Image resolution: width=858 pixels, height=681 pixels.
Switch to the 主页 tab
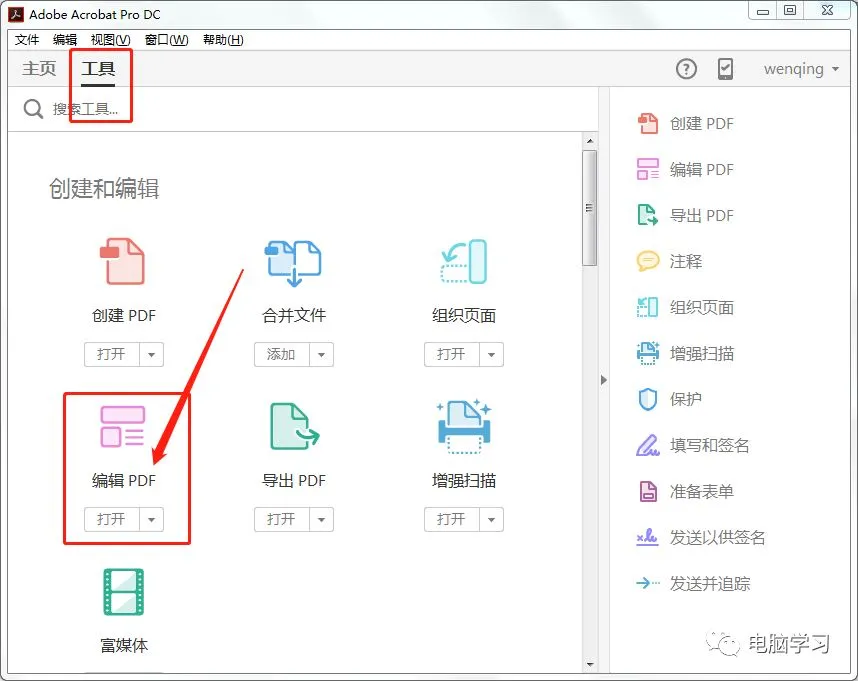click(x=39, y=68)
